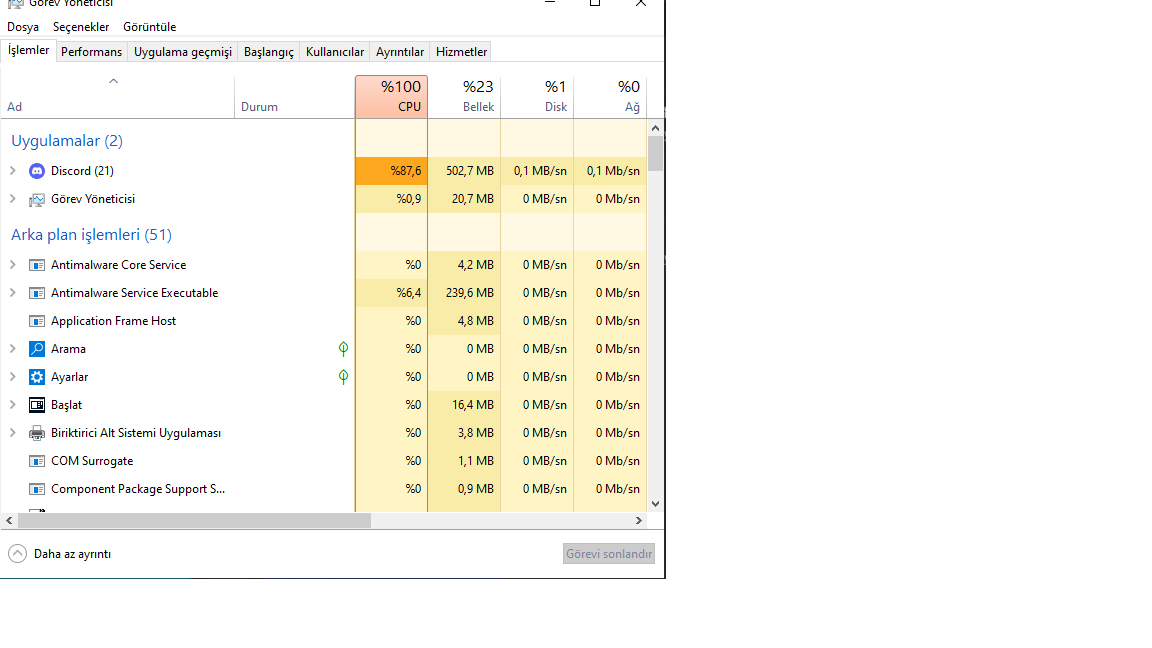The height and width of the screenshot is (648, 1152).
Task: Click the Component Package Support icon
Action: [37, 489]
